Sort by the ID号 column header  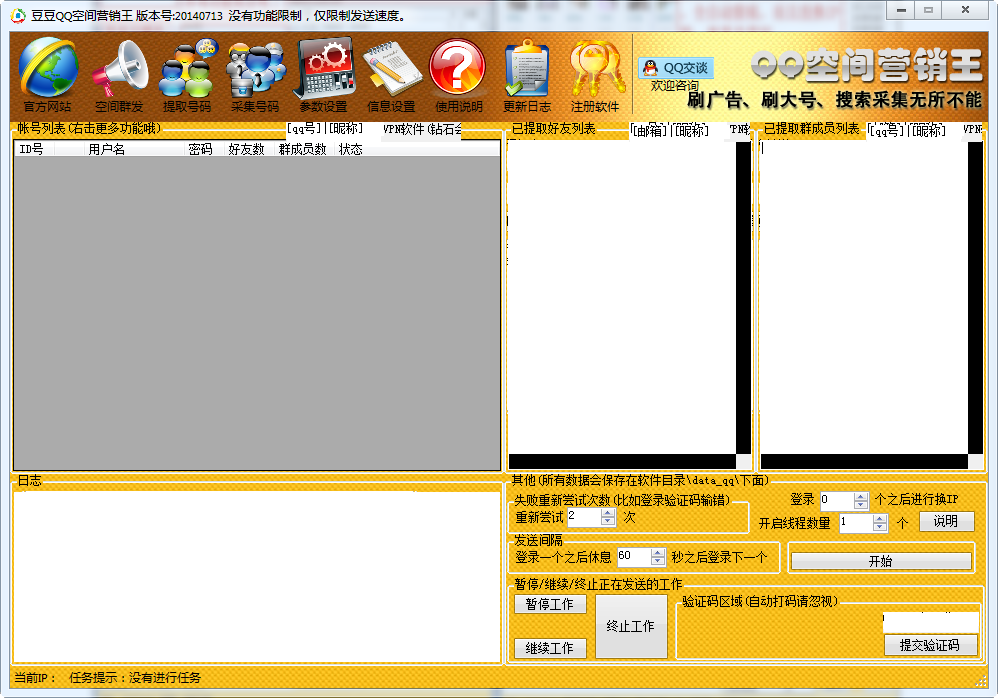pyautogui.click(x=34, y=149)
